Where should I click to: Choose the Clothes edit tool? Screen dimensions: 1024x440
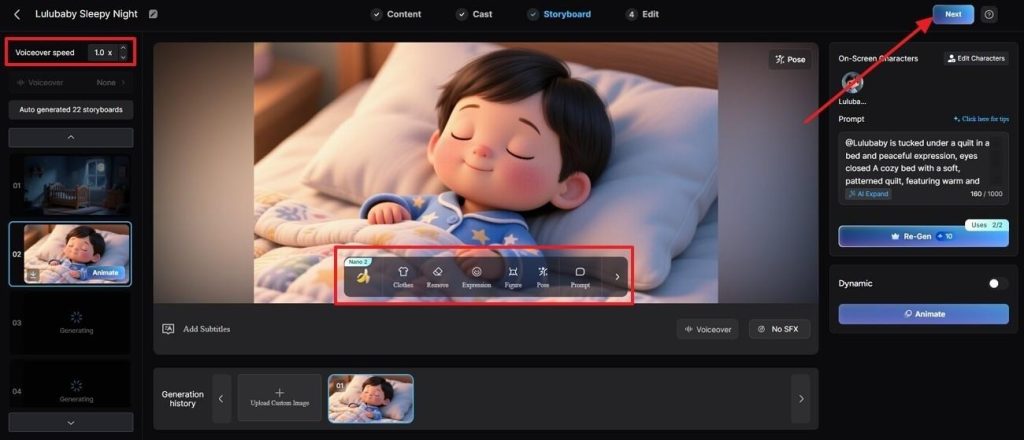(x=403, y=277)
